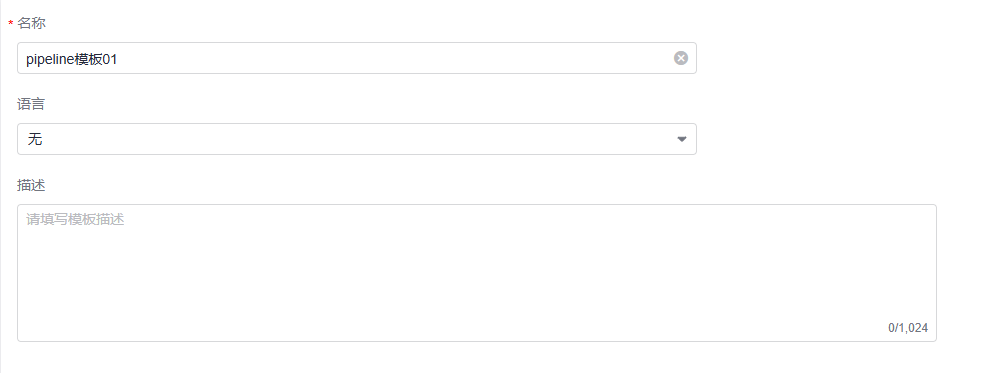
Task: Open the 语言 dropdown showing 无
Action: (356, 139)
